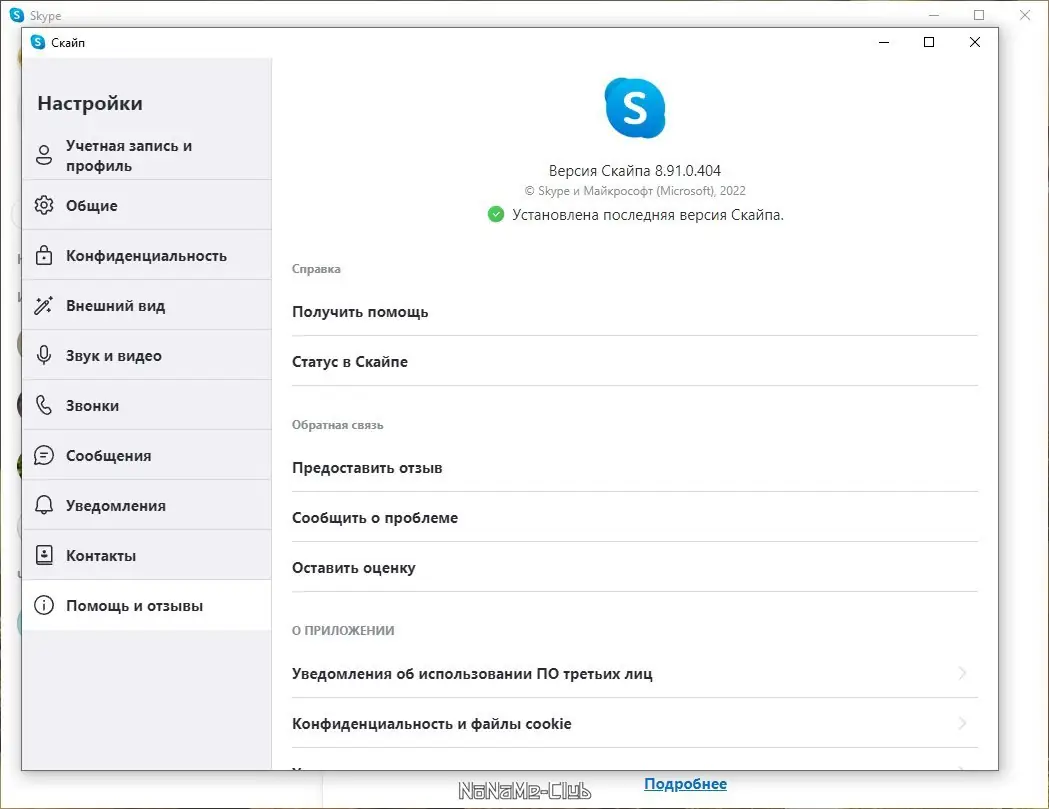
Task: Click the microphone icon for Звук и видео
Action: (x=43, y=355)
